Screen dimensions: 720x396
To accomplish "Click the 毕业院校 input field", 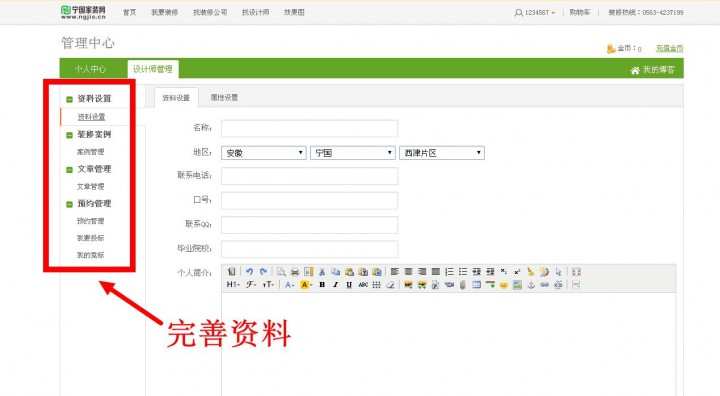I will click(x=309, y=249).
